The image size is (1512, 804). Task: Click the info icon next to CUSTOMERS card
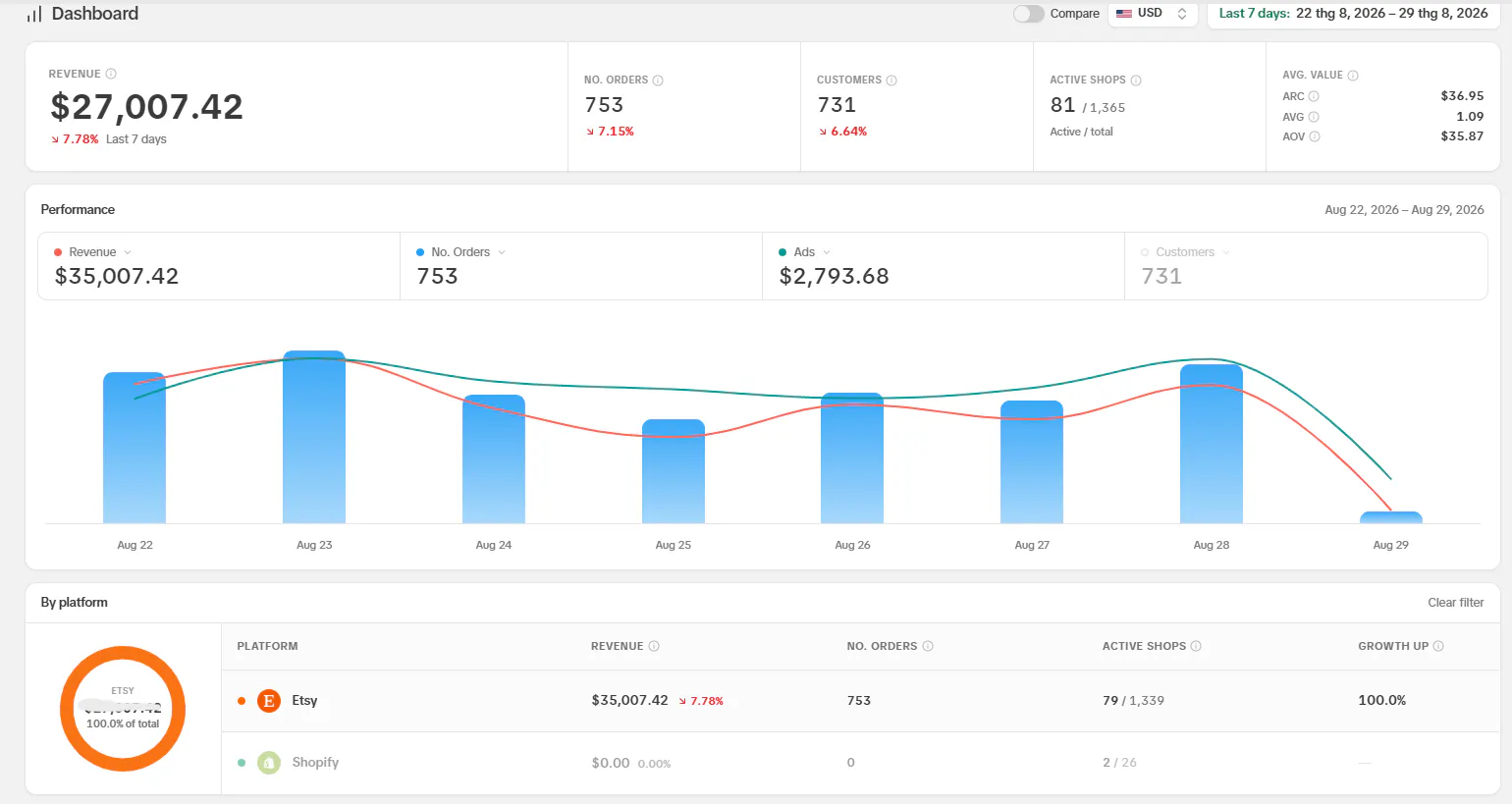pyautogui.click(x=891, y=80)
